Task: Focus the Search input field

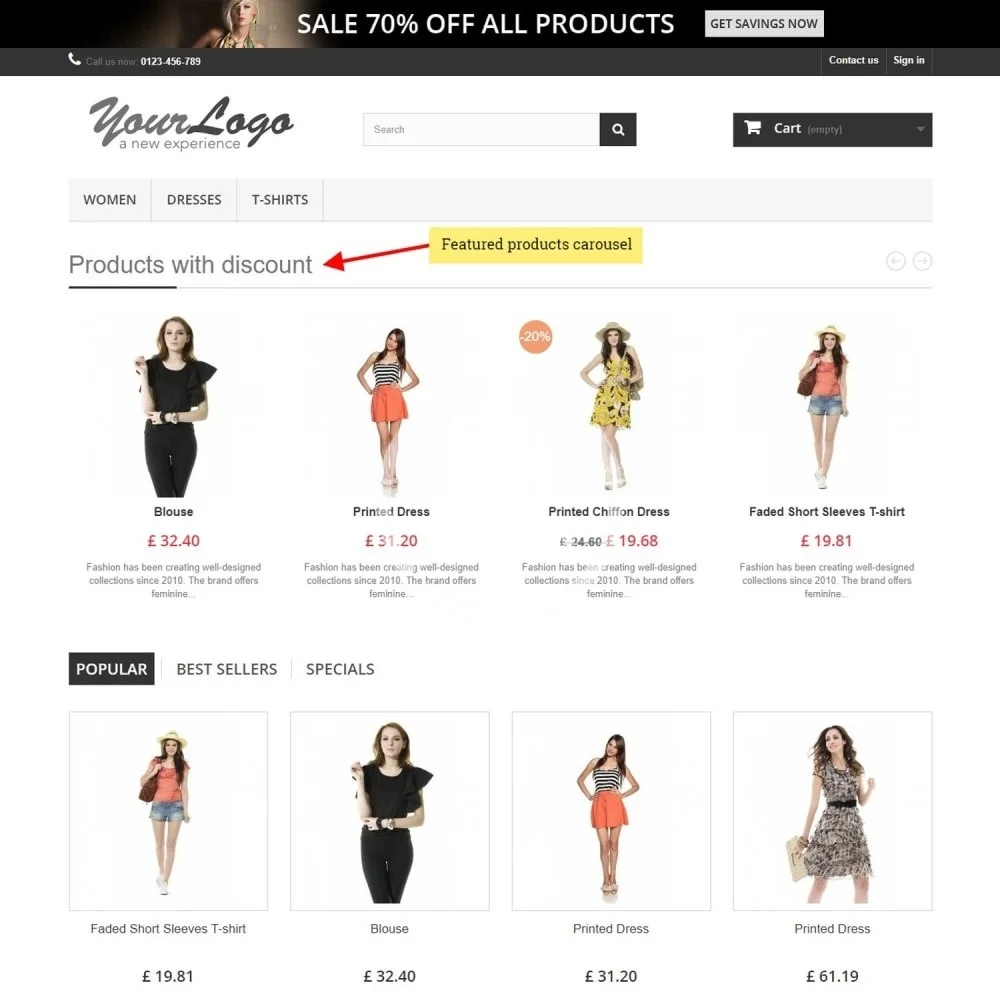Action: pyautogui.click(x=482, y=129)
